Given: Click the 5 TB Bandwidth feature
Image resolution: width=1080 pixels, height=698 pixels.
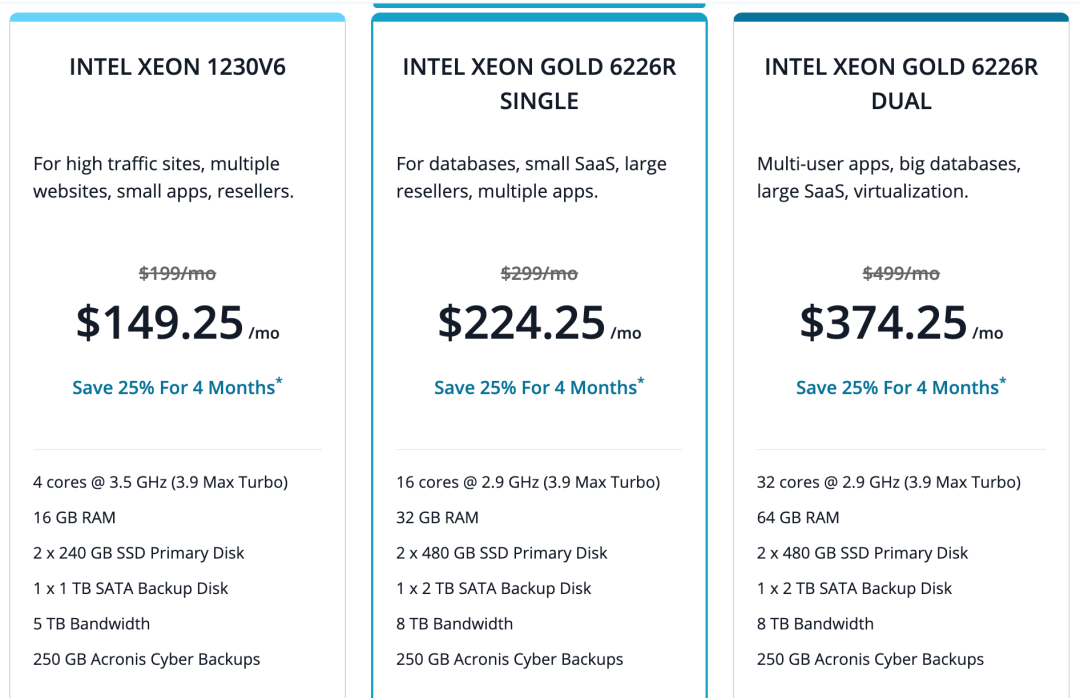Looking at the screenshot, I should tap(92, 624).
